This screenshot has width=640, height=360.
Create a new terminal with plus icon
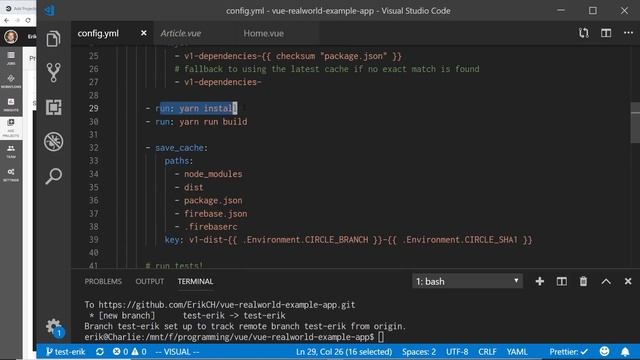(540, 281)
